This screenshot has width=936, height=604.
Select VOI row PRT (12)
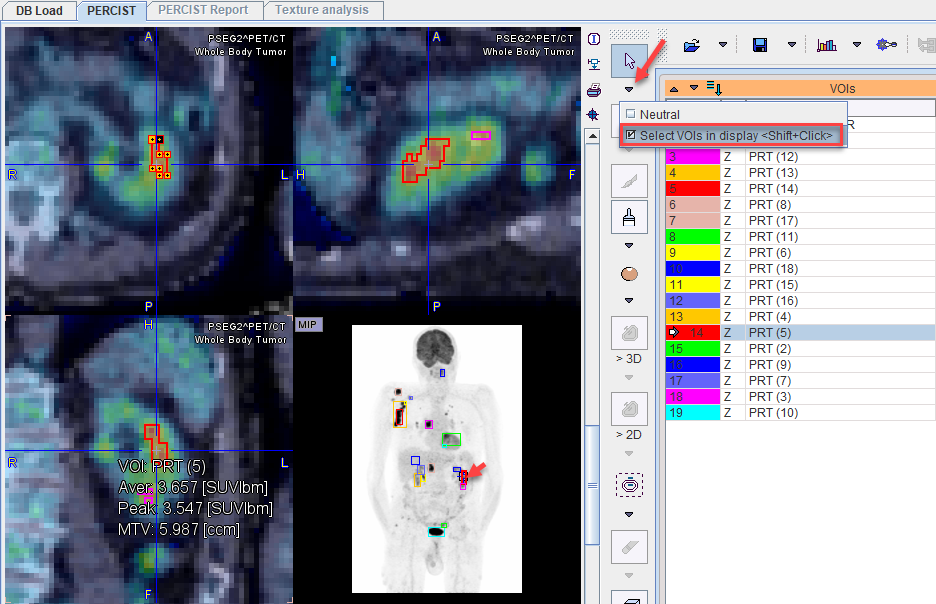800,156
